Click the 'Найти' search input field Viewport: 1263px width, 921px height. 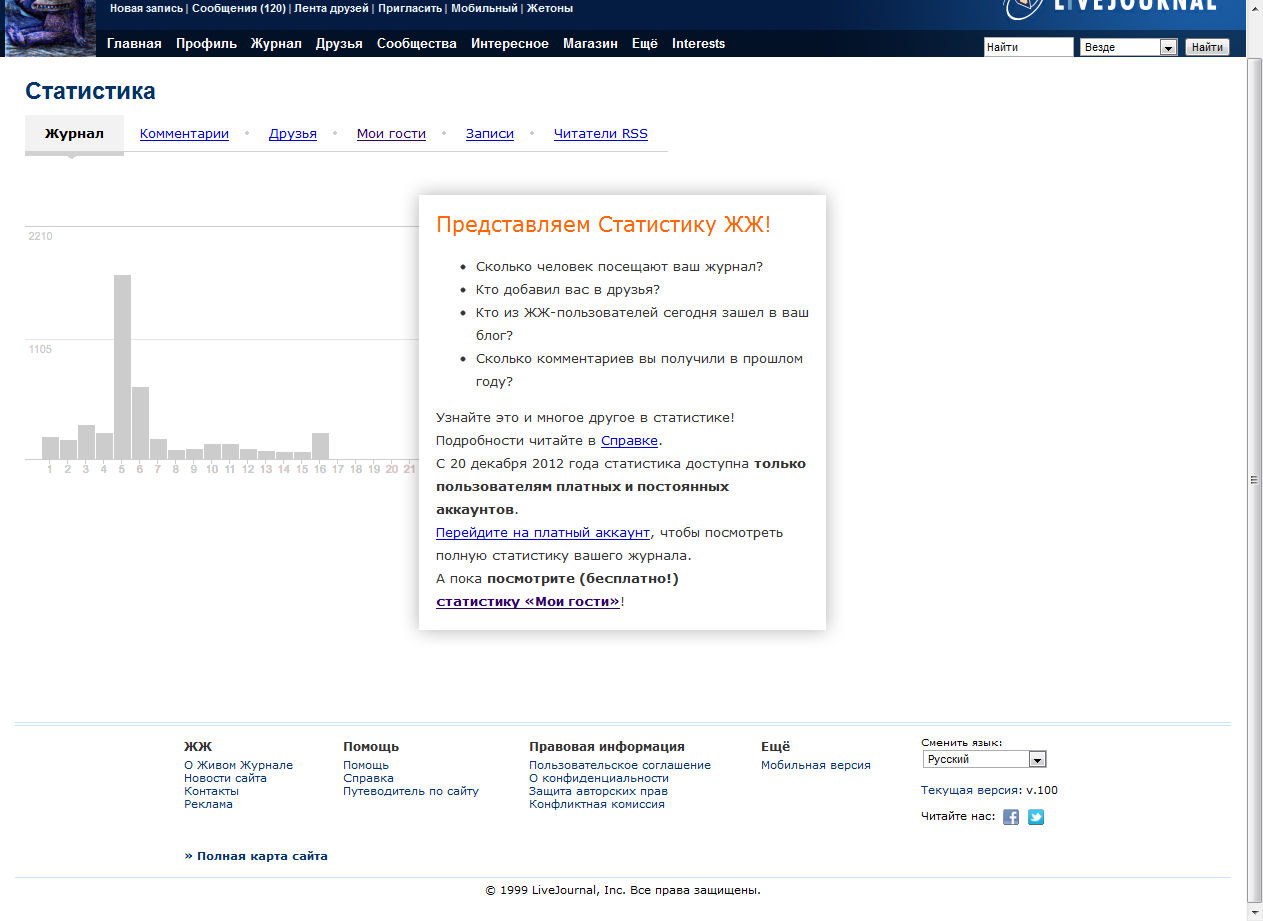[1028, 47]
